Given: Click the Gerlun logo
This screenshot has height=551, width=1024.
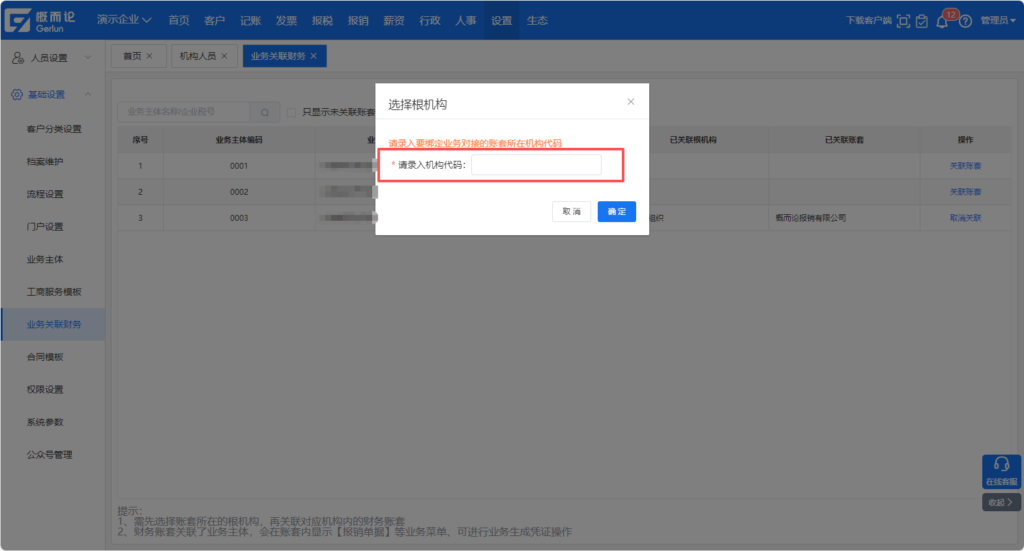Looking at the screenshot, I should coord(45,20).
